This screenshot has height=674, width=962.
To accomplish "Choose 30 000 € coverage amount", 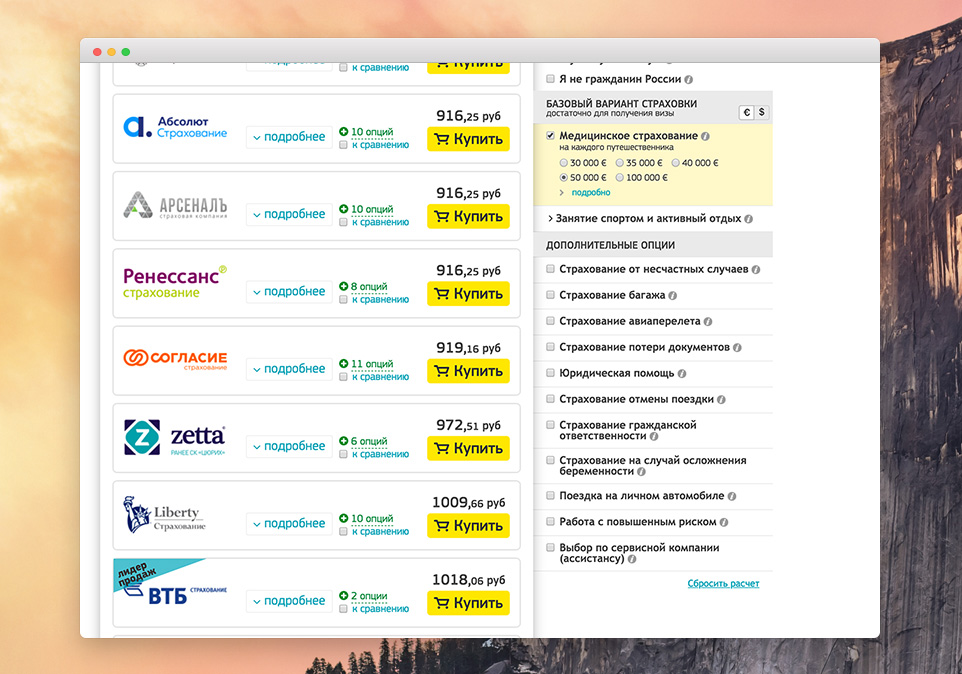I will coord(564,163).
